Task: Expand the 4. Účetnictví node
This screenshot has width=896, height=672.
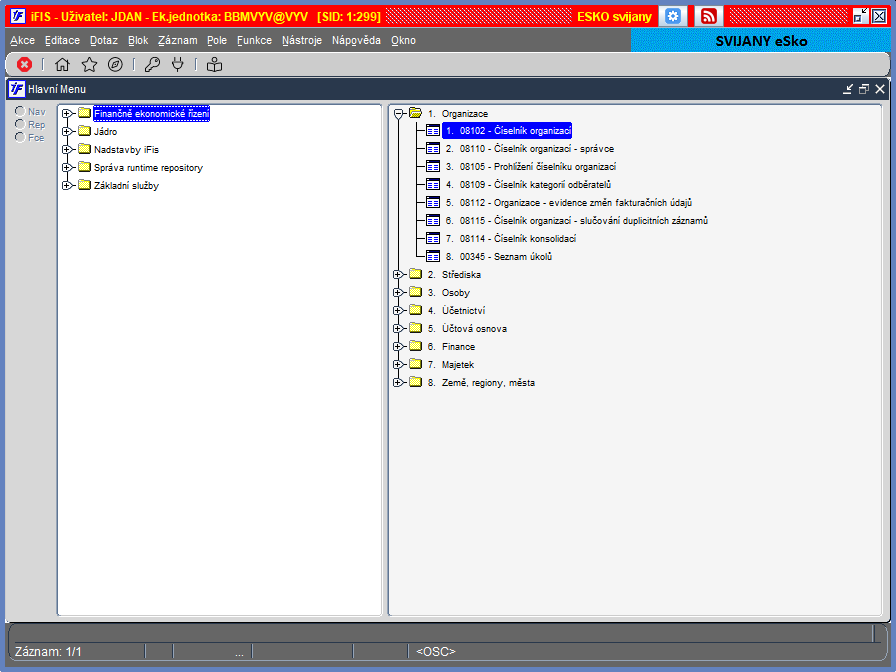Action: point(398,311)
